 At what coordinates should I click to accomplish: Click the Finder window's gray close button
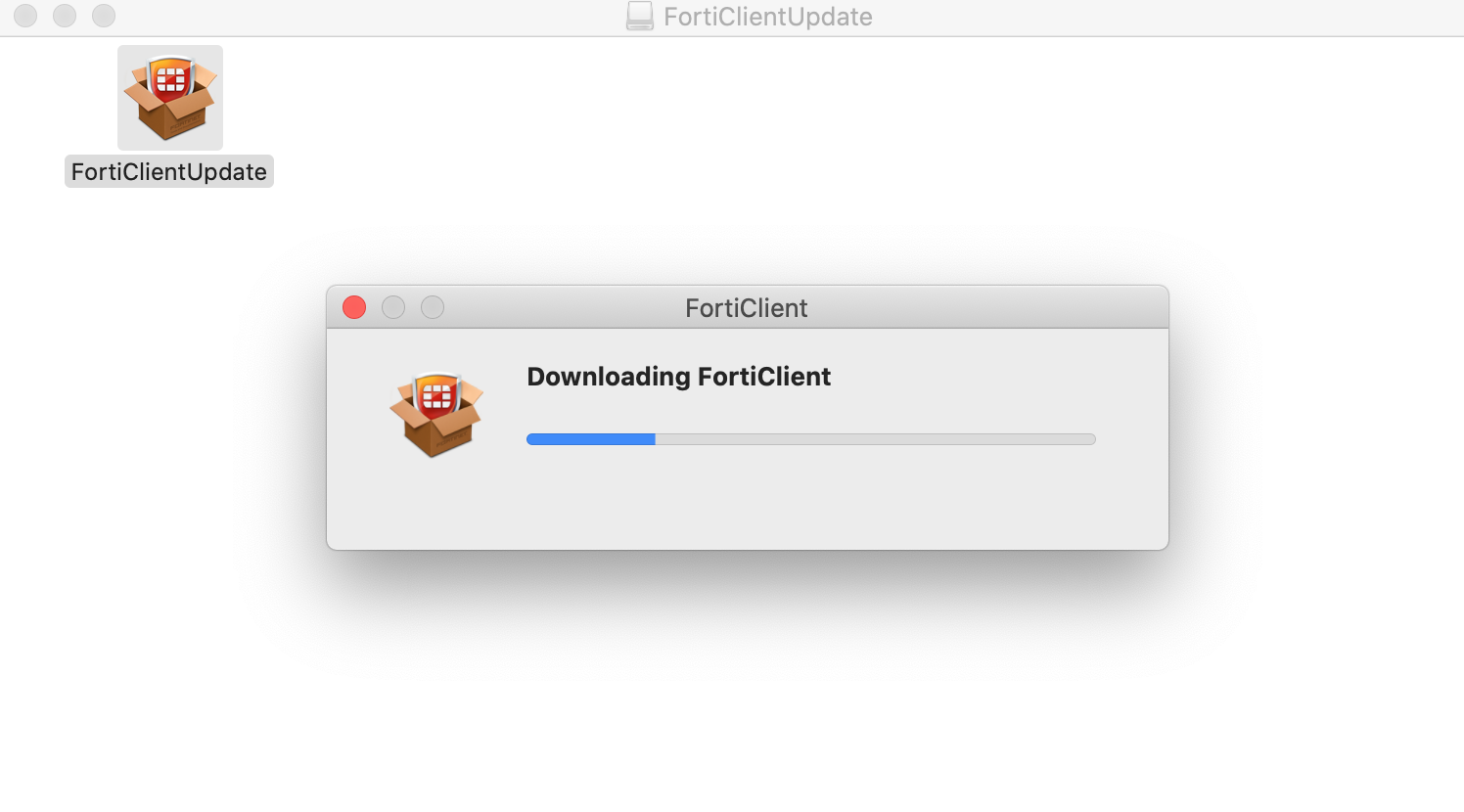coord(25,16)
